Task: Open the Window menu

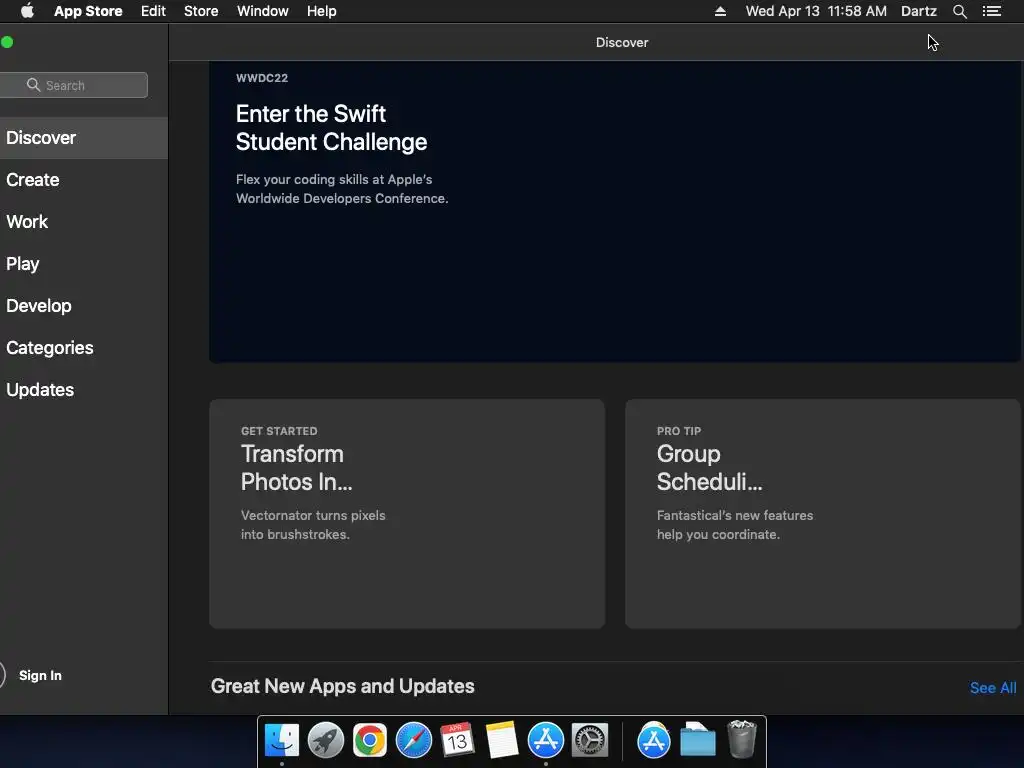Action: 263,11
